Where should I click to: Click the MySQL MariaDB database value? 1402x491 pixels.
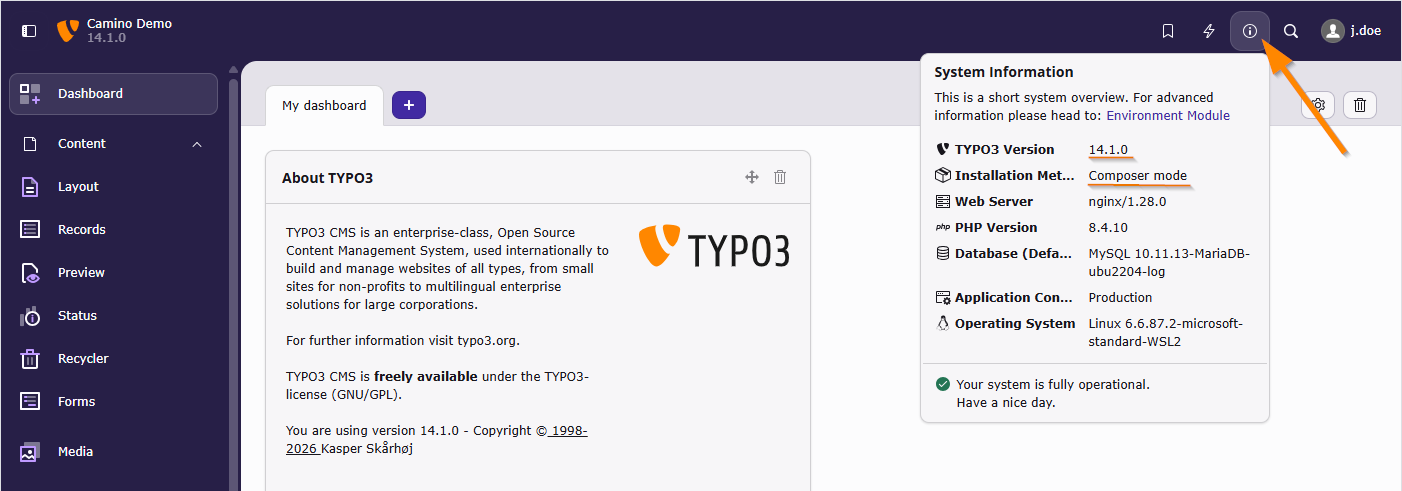1169,262
